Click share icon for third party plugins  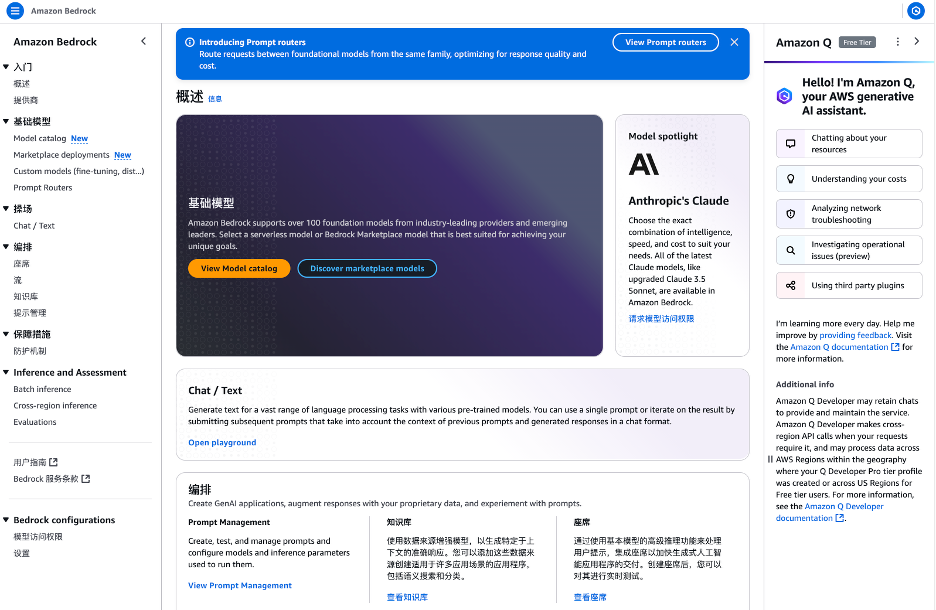click(790, 286)
